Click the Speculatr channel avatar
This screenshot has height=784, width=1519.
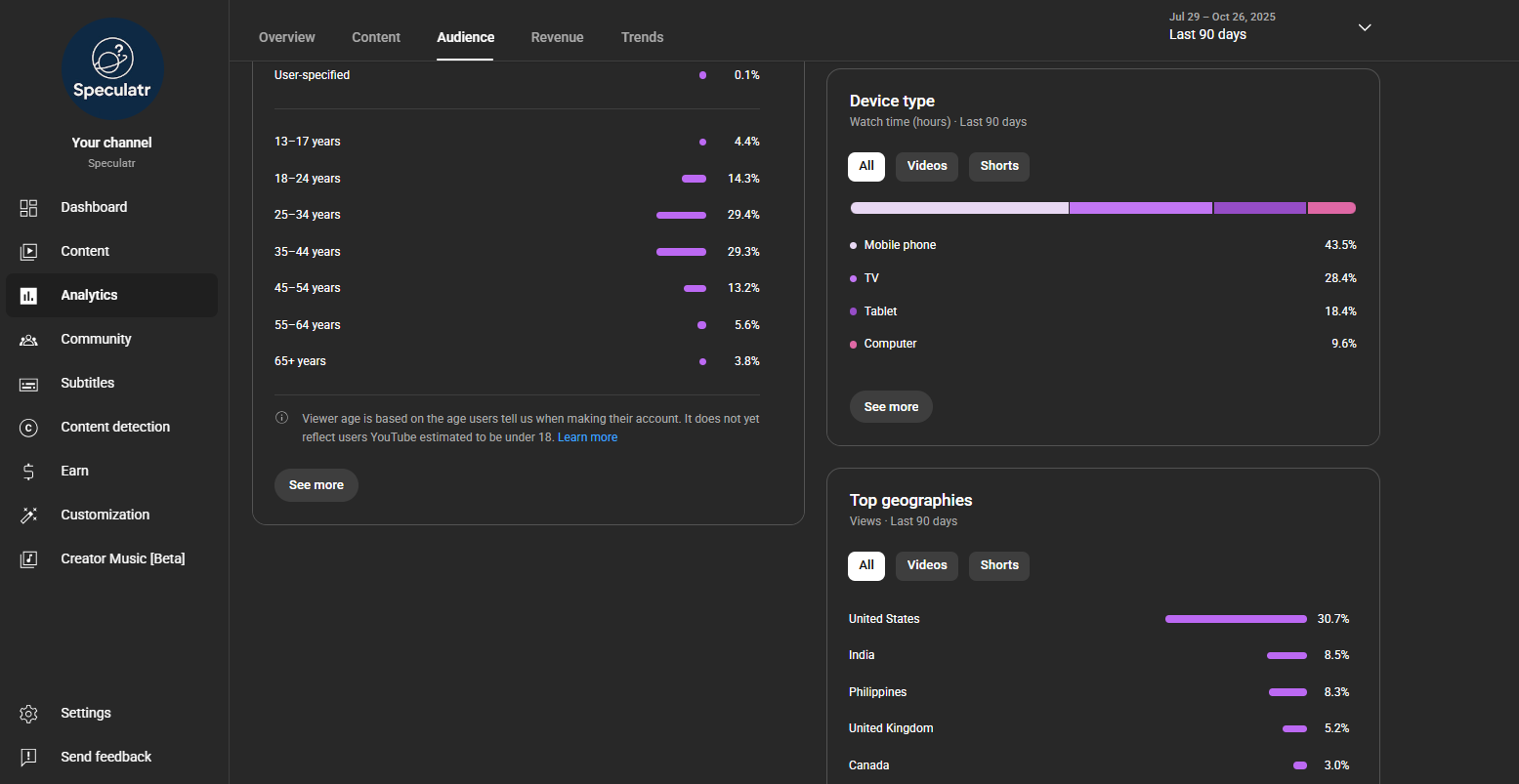112,69
